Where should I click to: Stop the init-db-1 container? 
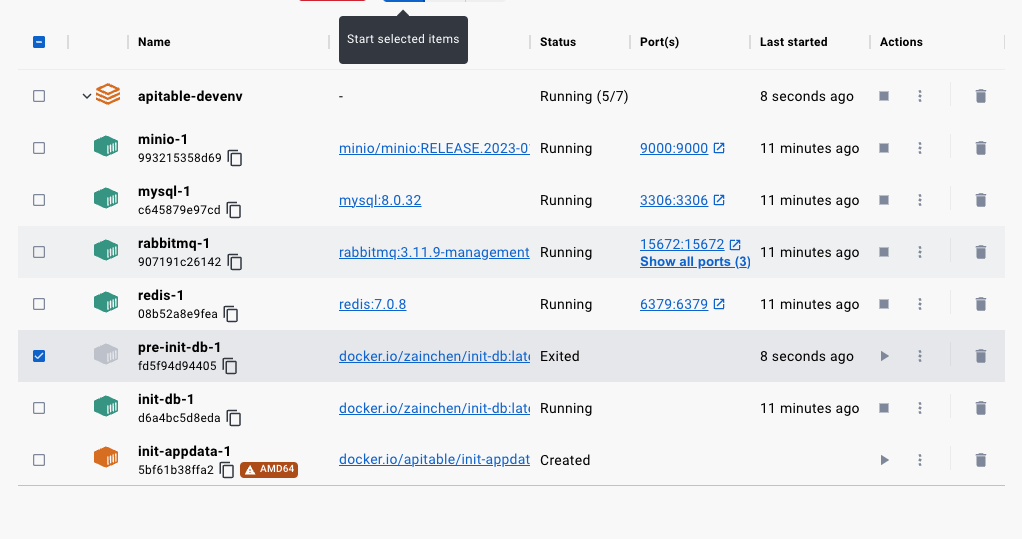click(884, 408)
